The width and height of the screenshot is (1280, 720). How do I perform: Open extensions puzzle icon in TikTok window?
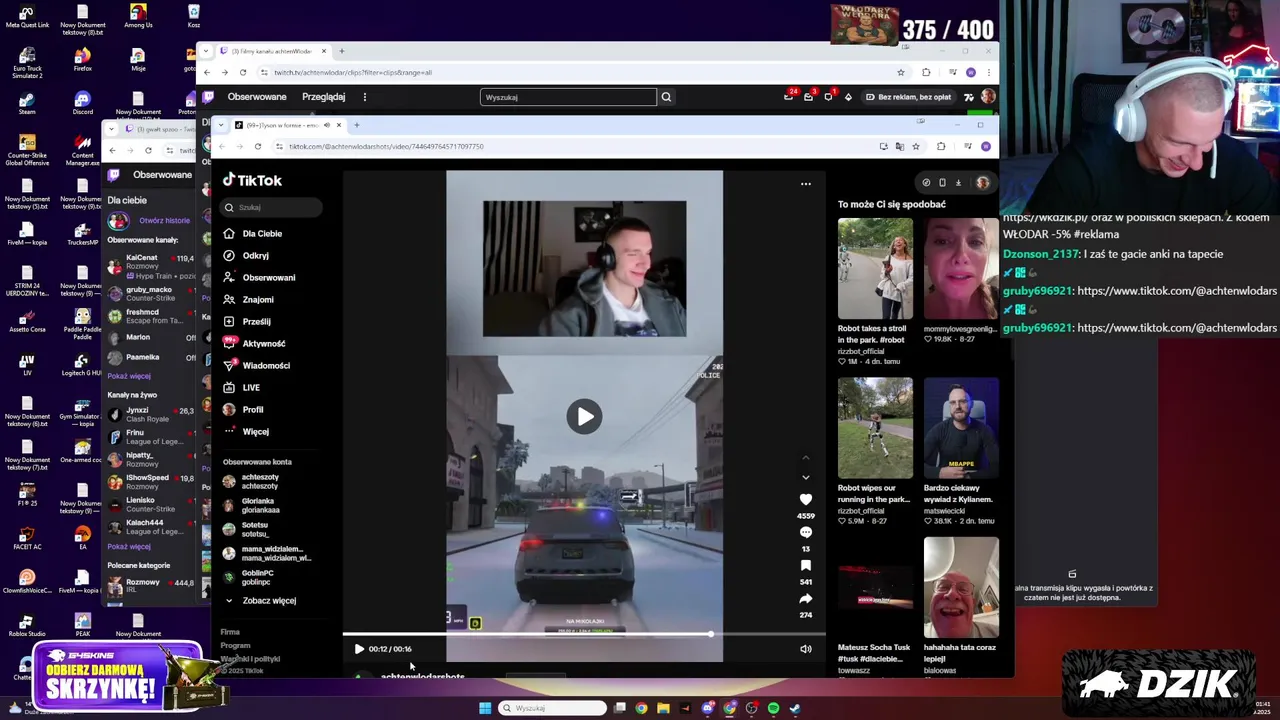pyautogui.click(x=940, y=146)
